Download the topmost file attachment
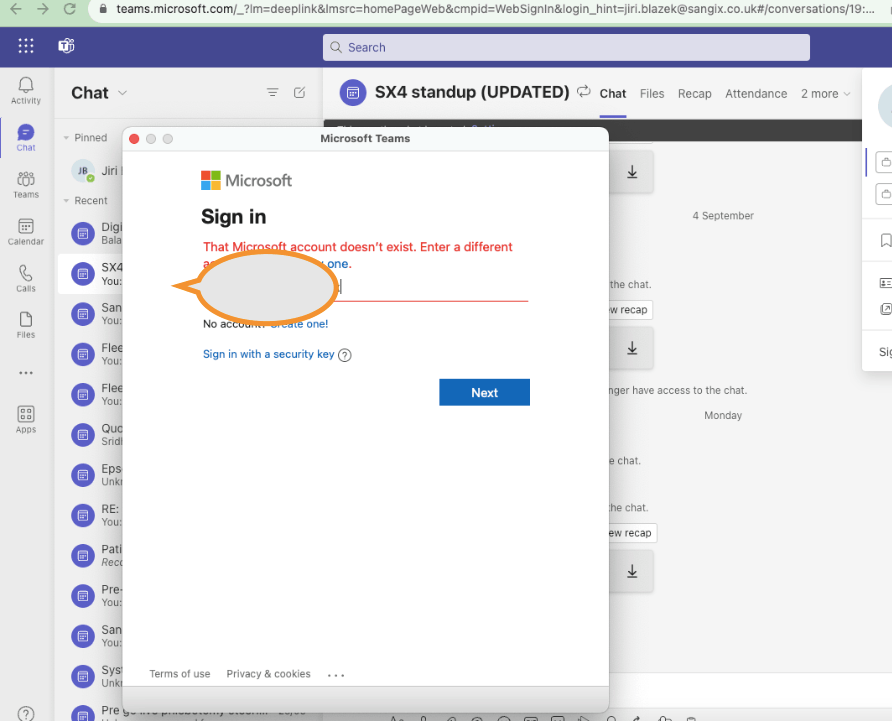892x721 pixels. point(632,172)
